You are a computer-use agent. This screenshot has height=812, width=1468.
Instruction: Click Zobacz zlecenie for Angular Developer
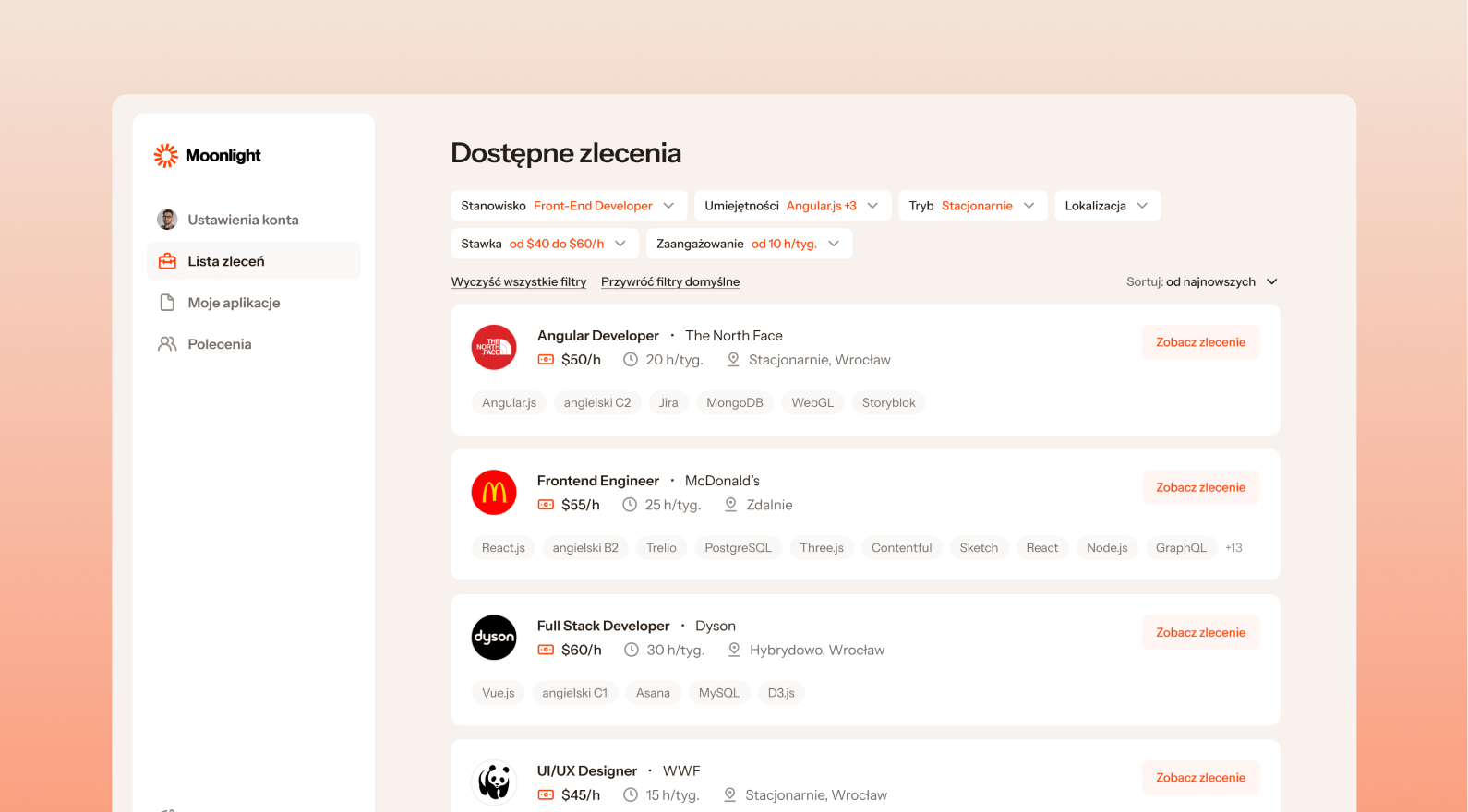click(1200, 342)
